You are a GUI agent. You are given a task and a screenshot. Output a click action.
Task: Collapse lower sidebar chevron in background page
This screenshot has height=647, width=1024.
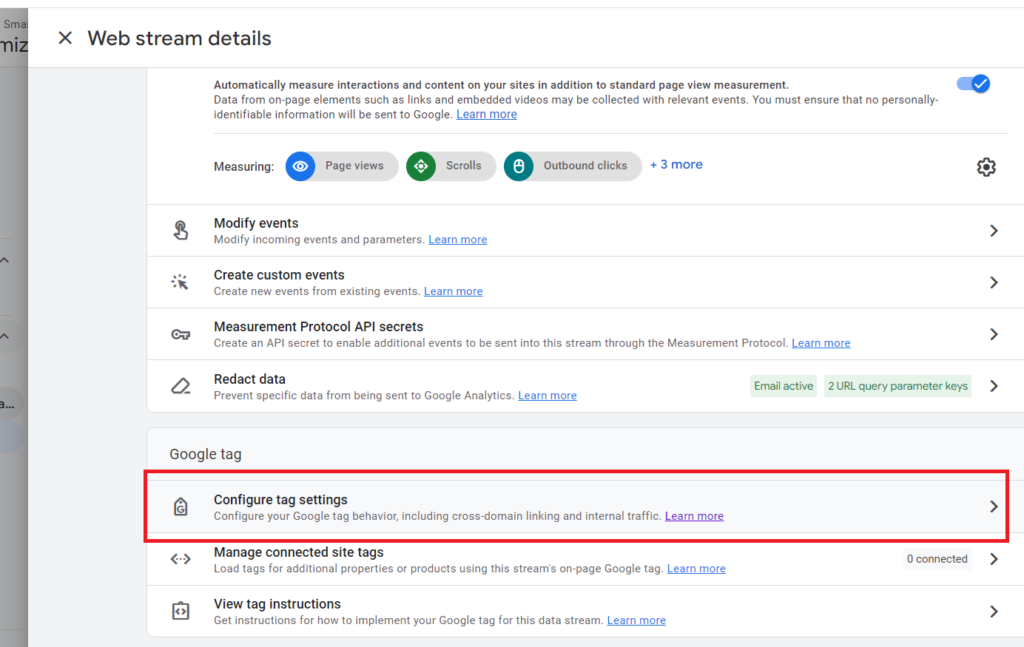click(x=5, y=336)
